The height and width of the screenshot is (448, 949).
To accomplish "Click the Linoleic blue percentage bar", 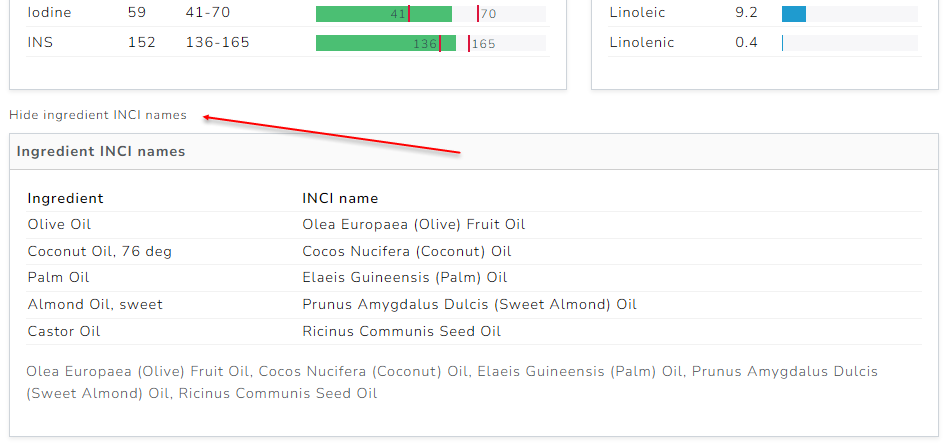I will 794,14.
